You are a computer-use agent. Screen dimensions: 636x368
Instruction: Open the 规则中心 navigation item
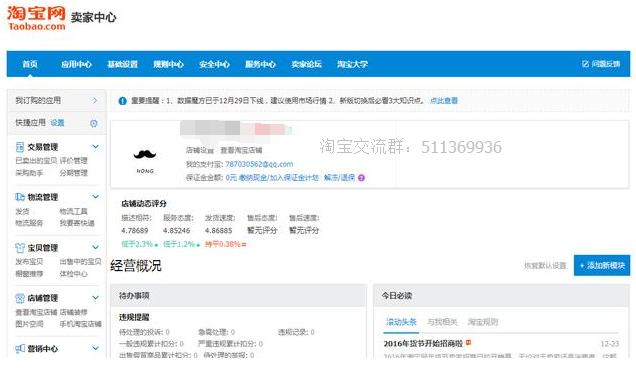(168, 64)
